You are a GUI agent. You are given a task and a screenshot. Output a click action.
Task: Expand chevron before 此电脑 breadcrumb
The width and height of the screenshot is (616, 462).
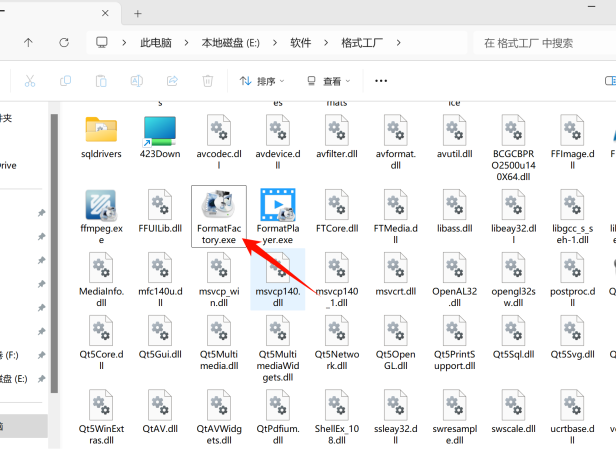tap(124, 42)
